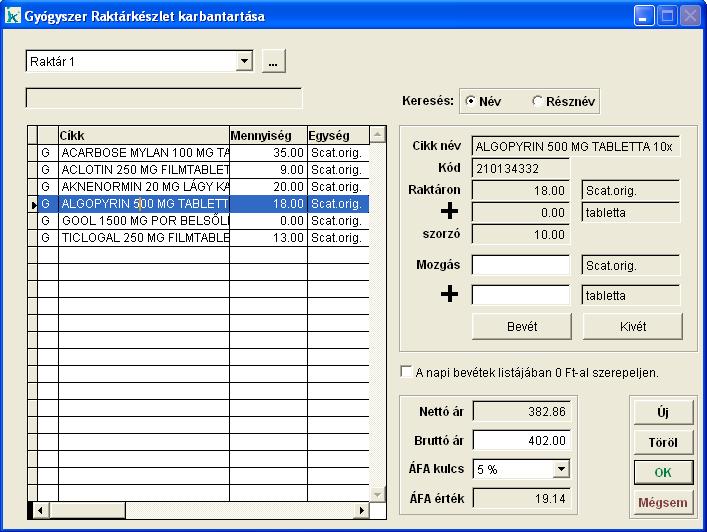Click the table's horizontal scrollbar right arrow

tap(362, 510)
